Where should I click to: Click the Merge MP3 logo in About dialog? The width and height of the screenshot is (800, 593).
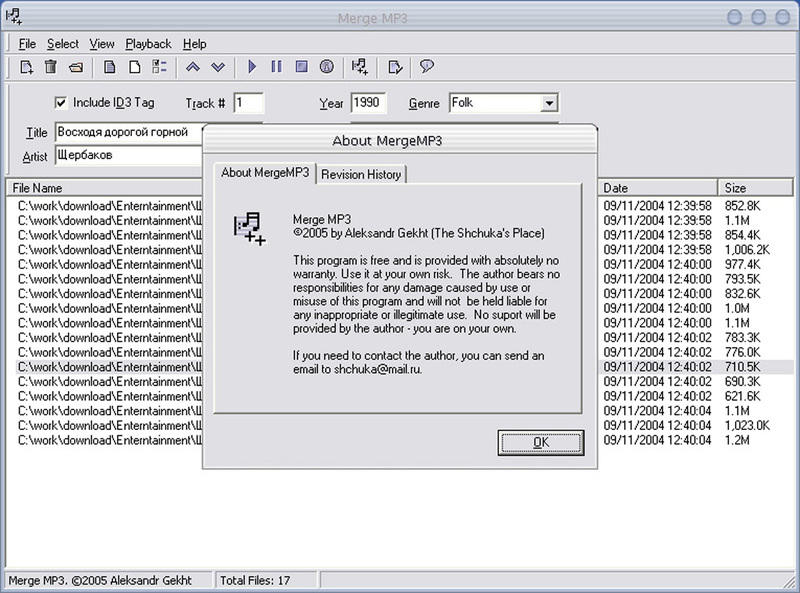click(250, 229)
